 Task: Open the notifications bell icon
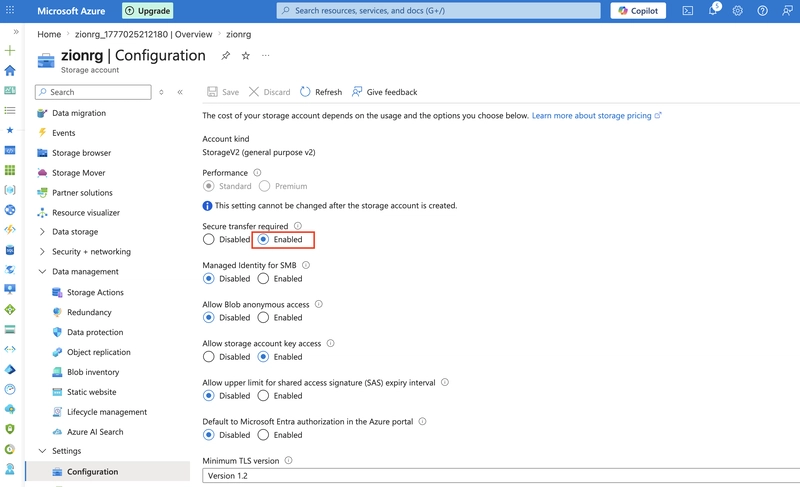click(713, 10)
